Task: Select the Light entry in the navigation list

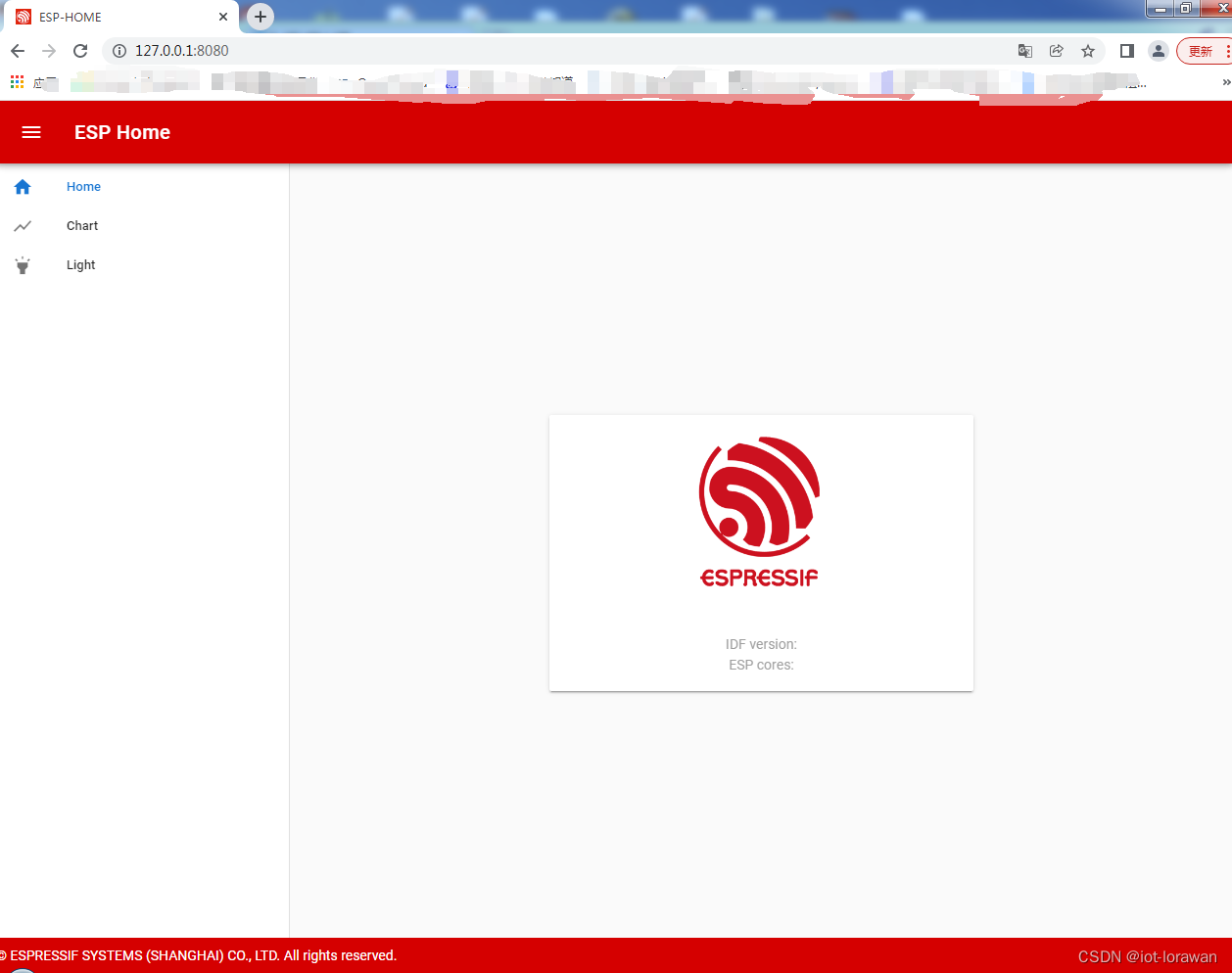Action: point(80,264)
